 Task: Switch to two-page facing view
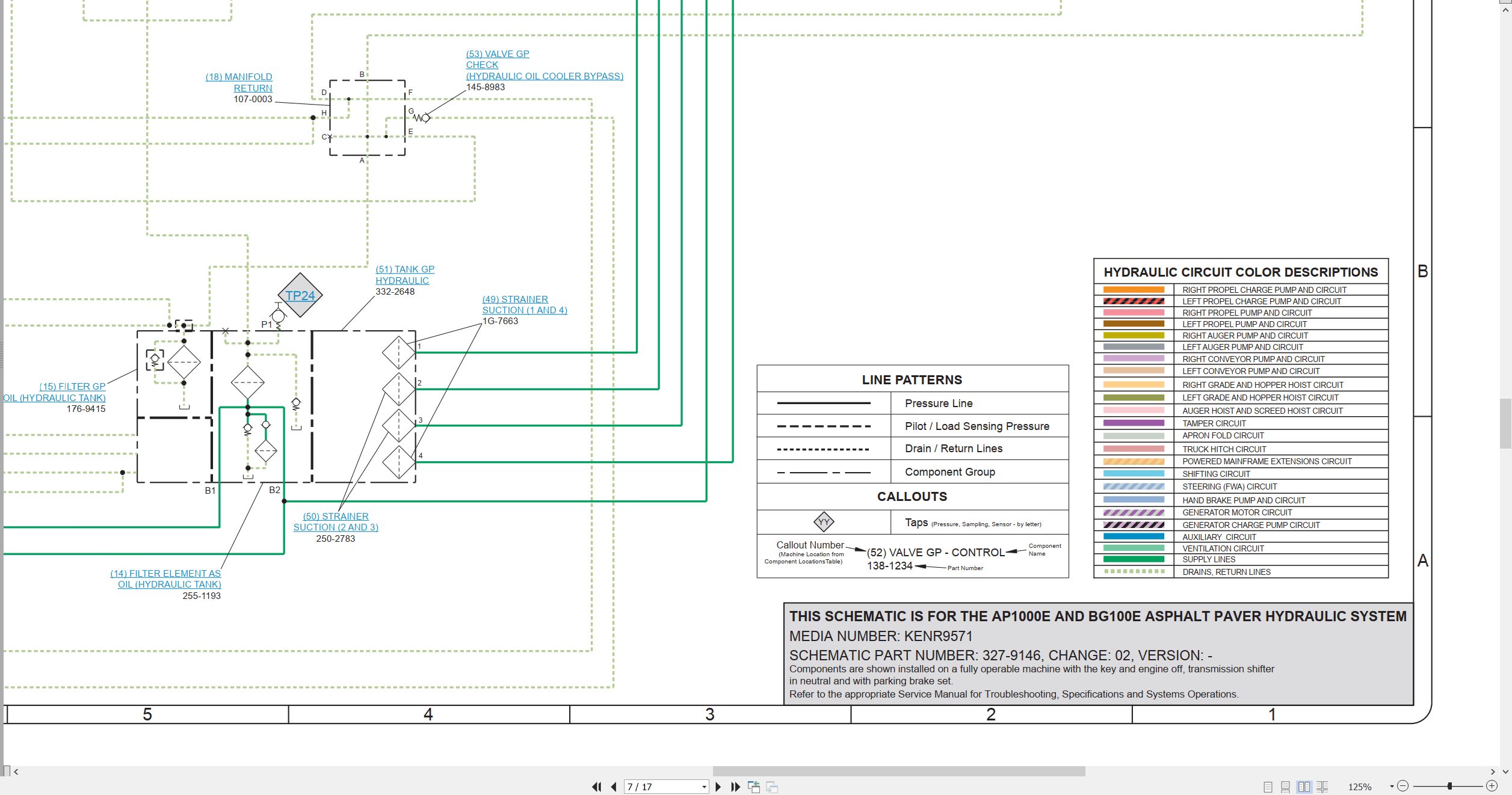click(x=1304, y=787)
